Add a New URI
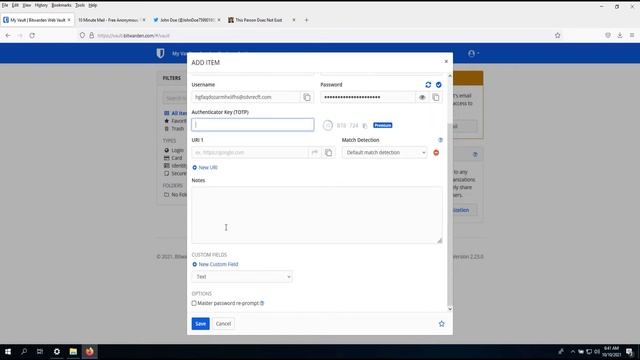Image resolution: width=640 pixels, height=360 pixels. [205, 167]
